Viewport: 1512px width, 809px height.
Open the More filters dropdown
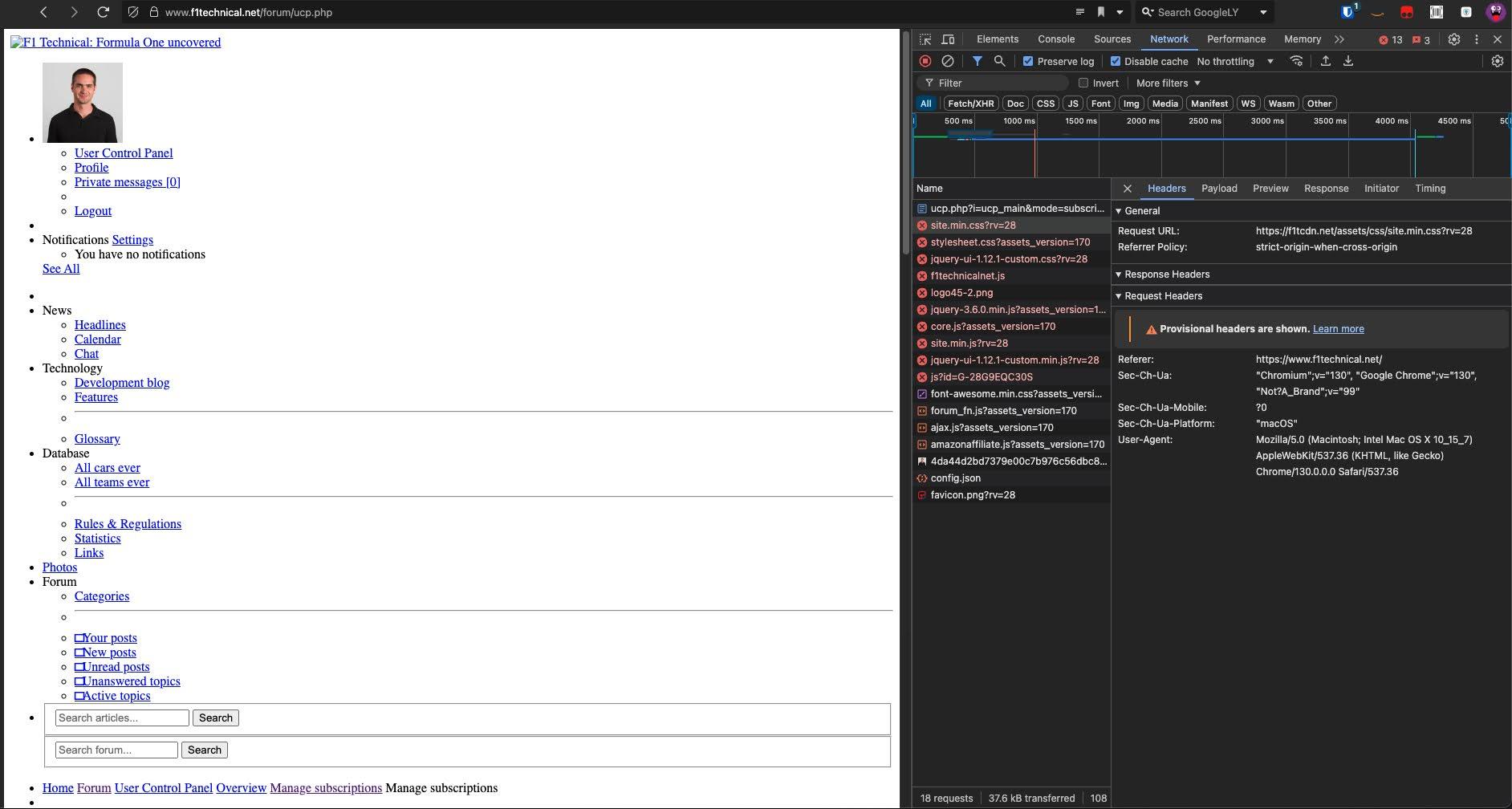click(1168, 83)
